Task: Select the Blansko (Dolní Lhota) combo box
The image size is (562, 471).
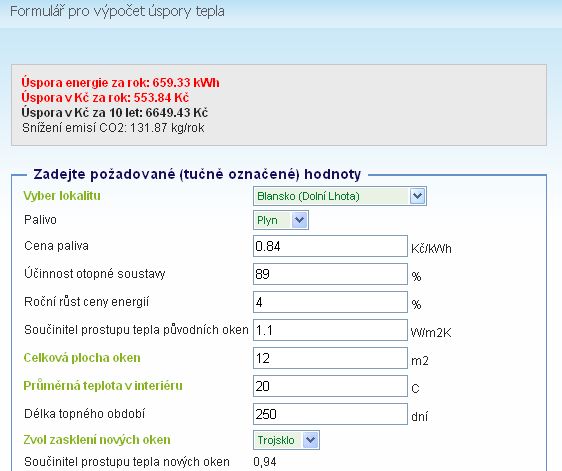Action: (x=340, y=196)
